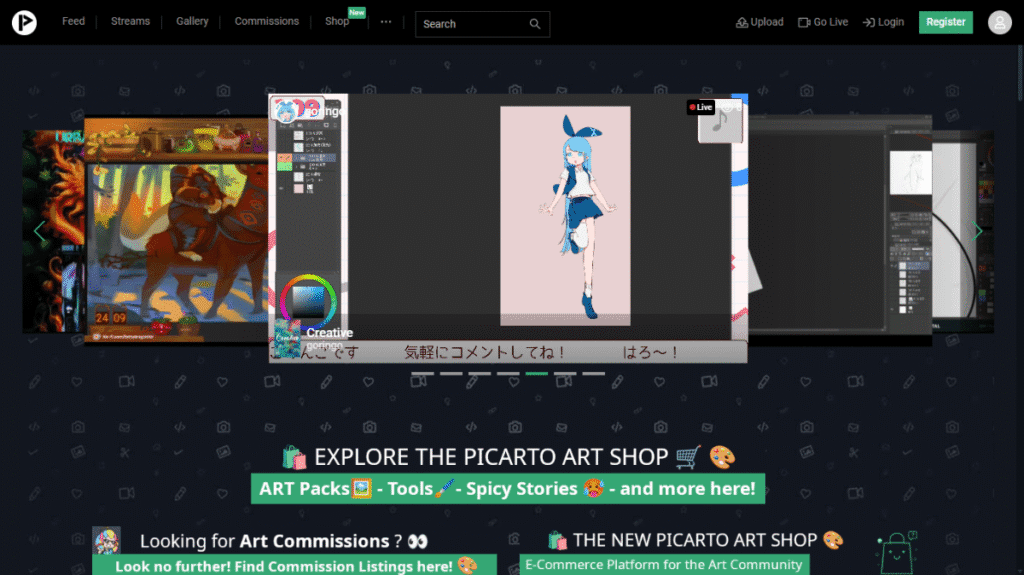The height and width of the screenshot is (575, 1024).
Task: Click Looking for Art Commissions heading
Action: [x=283, y=541]
